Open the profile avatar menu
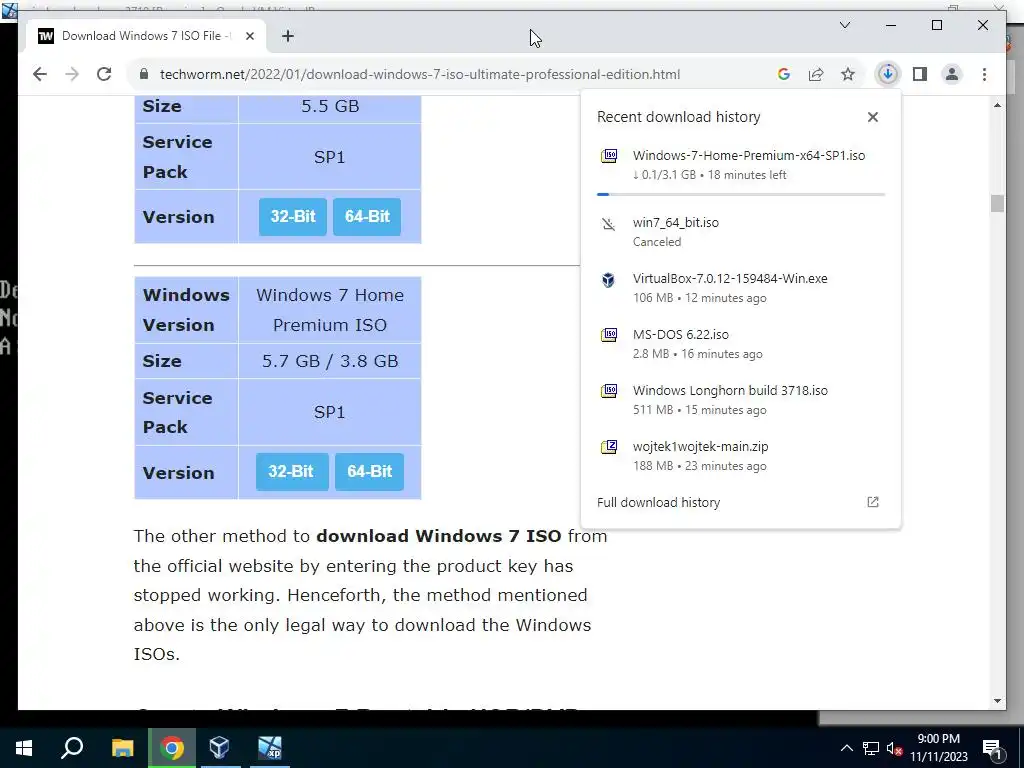1024x768 pixels. point(952,74)
